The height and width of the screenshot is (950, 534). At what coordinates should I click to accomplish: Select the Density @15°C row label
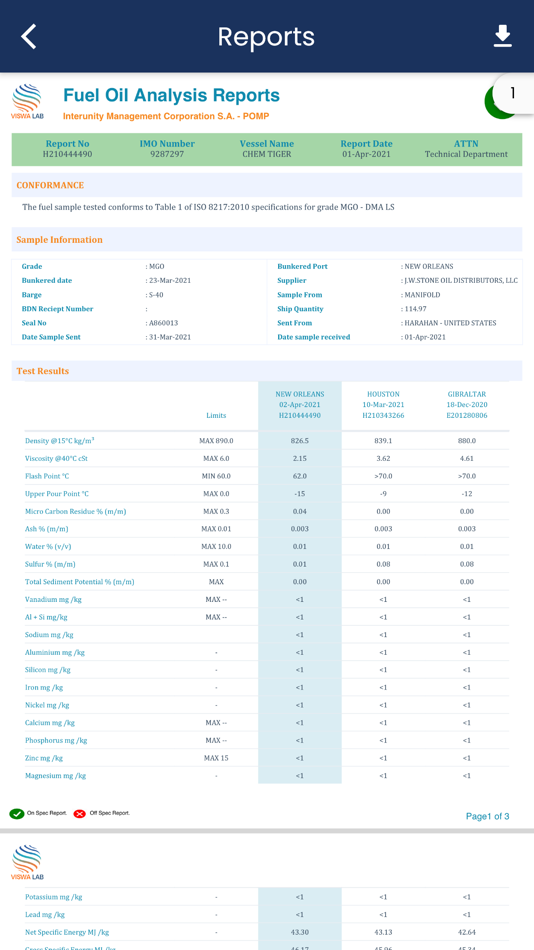(x=59, y=440)
